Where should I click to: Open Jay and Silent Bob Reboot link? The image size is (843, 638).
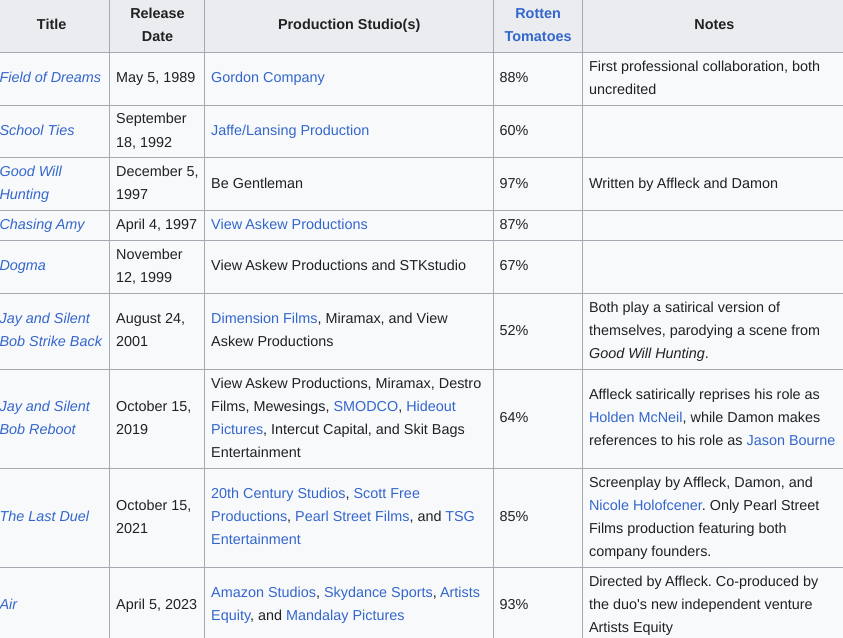pyautogui.click(x=45, y=417)
